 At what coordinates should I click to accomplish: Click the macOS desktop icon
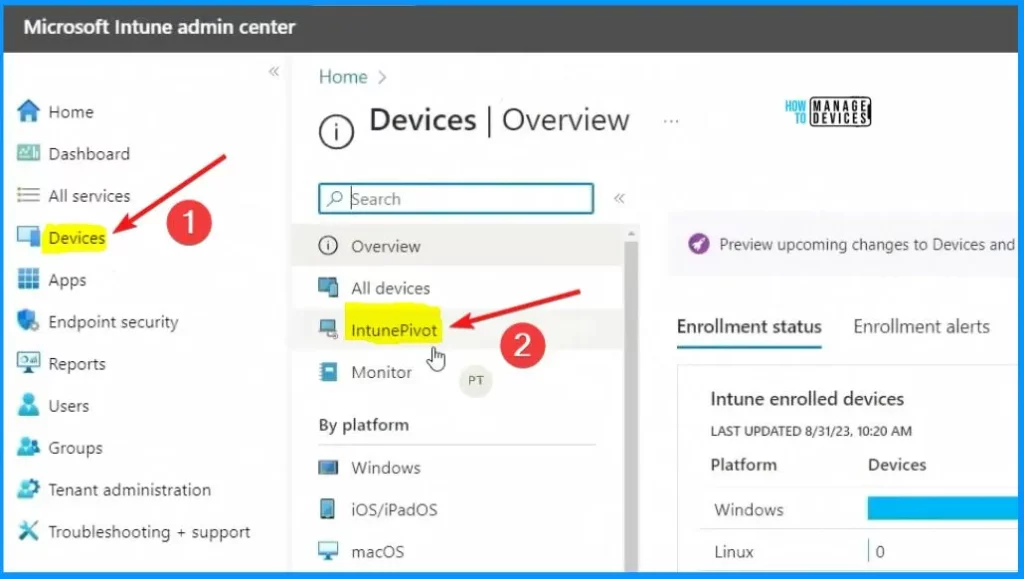point(328,551)
